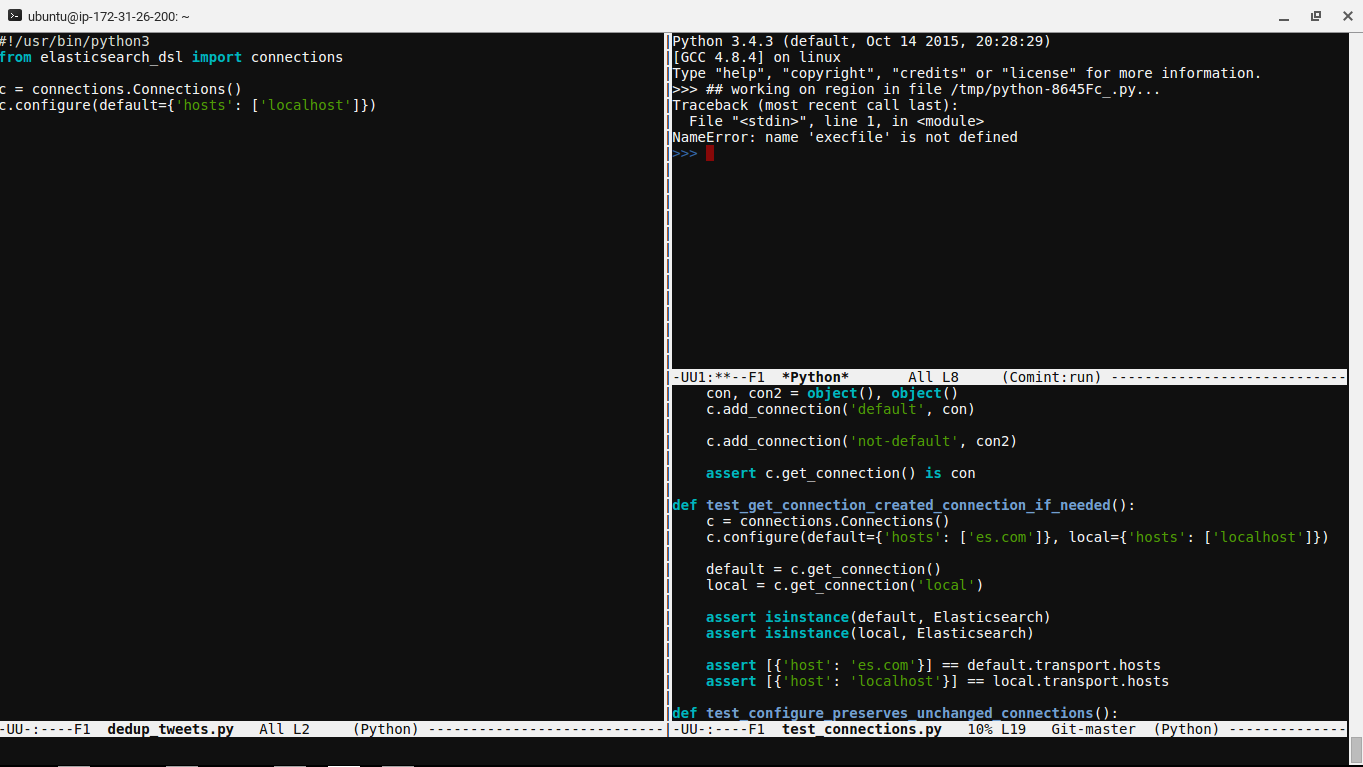
Task: Click the 'from elasticsearch_dsl import connections' line
Action: [171, 57]
